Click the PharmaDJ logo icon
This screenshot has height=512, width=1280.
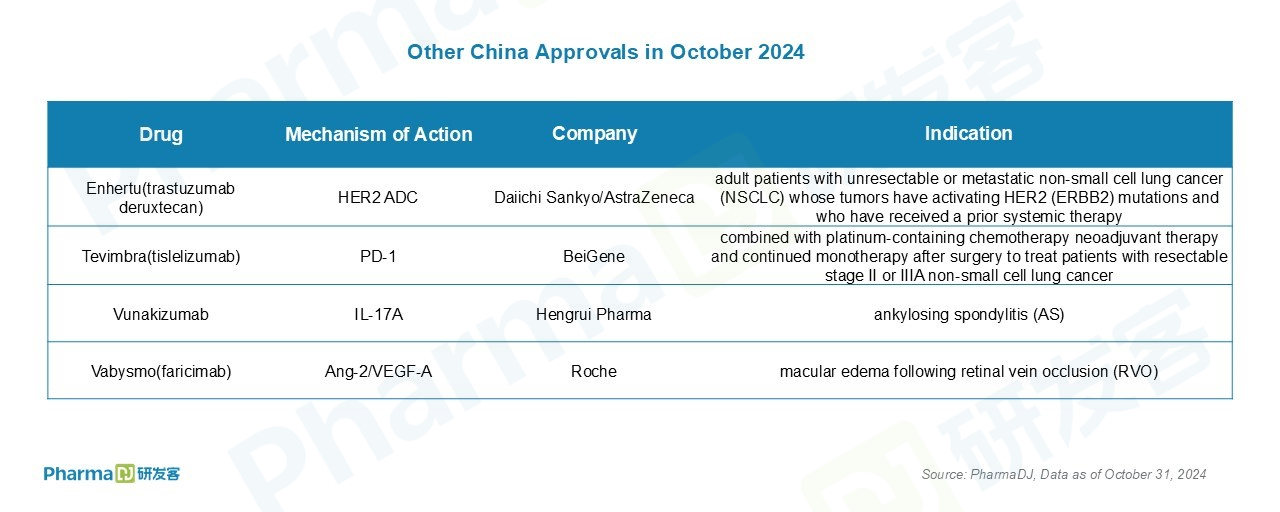(x=112, y=474)
